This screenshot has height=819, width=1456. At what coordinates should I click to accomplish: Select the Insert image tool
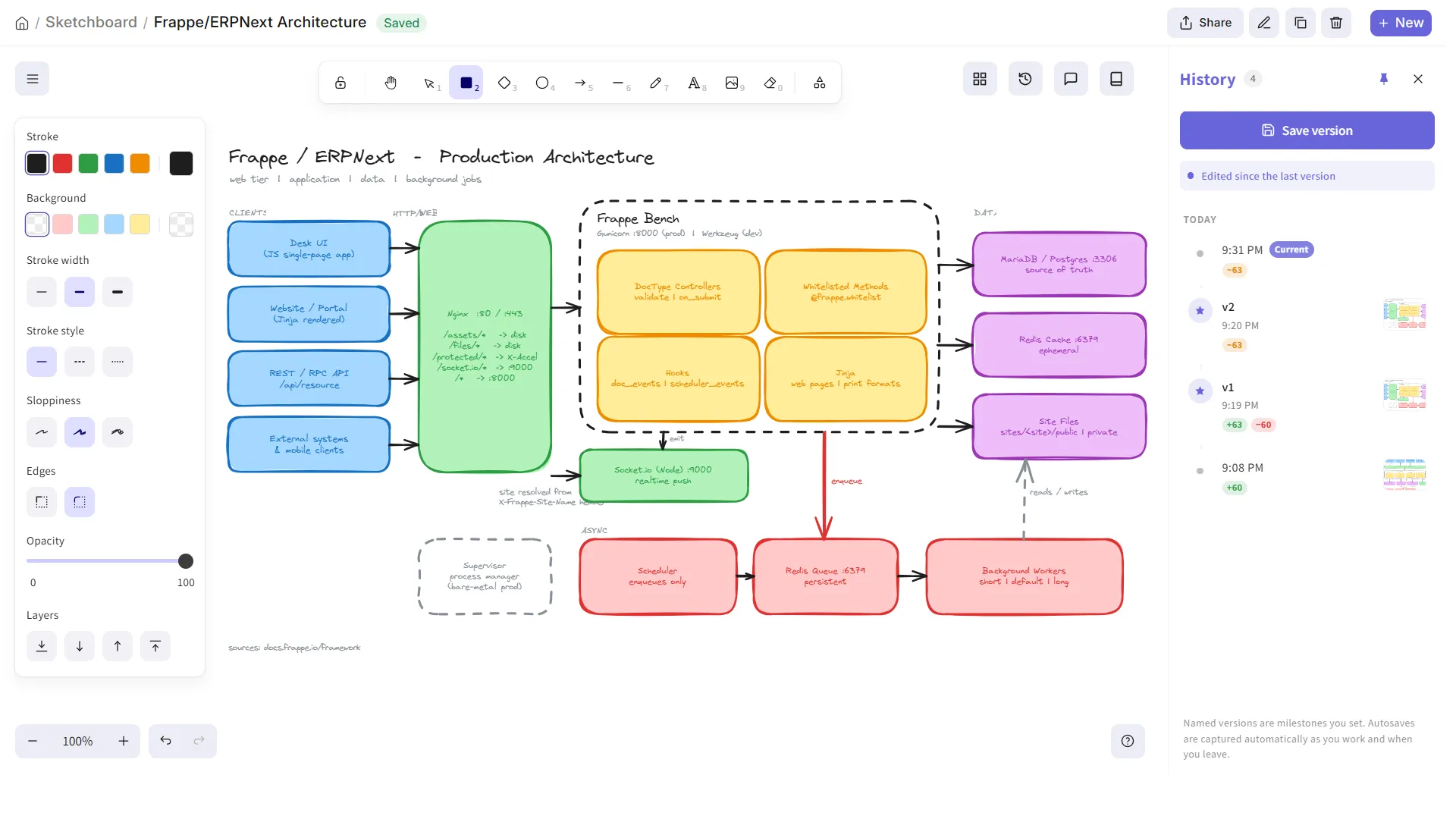pyautogui.click(x=733, y=83)
